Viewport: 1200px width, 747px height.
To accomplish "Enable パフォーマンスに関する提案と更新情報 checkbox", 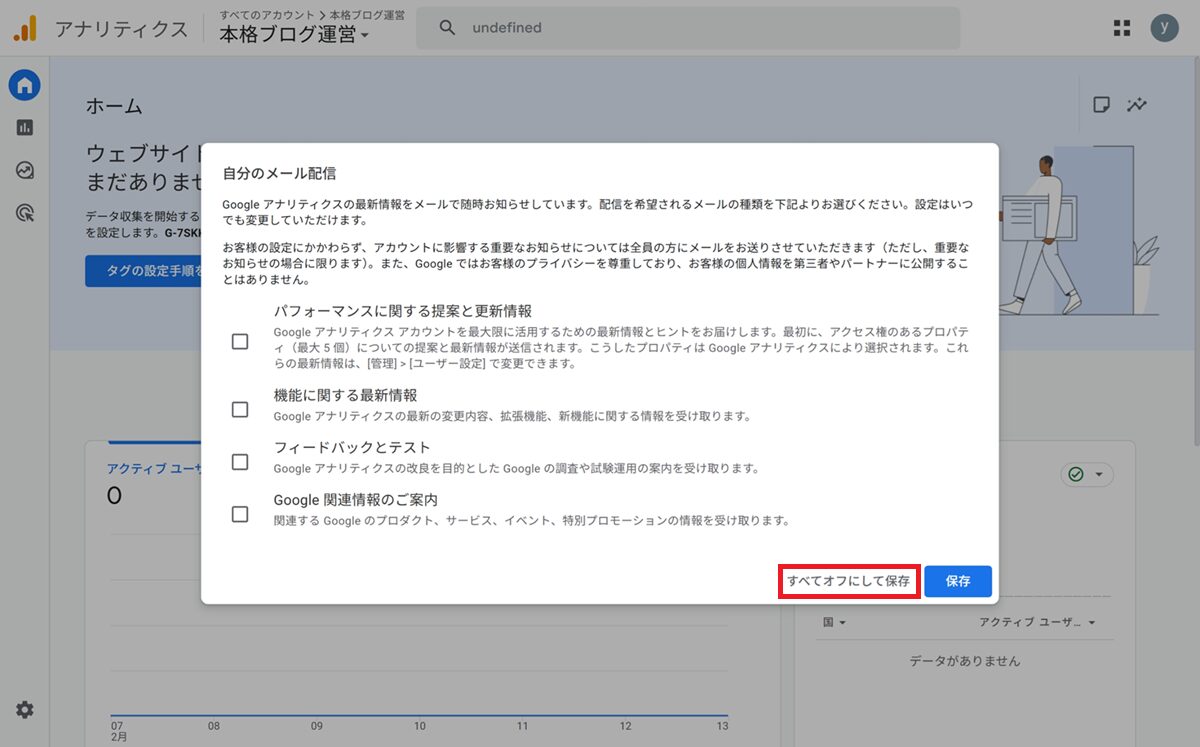I will tap(240, 342).
